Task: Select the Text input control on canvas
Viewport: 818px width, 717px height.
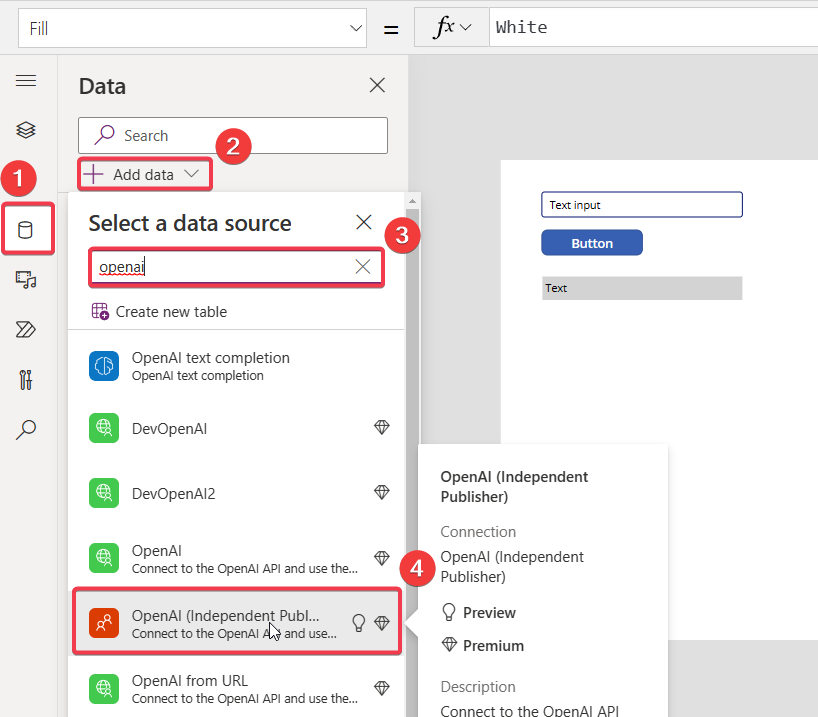Action: point(642,205)
